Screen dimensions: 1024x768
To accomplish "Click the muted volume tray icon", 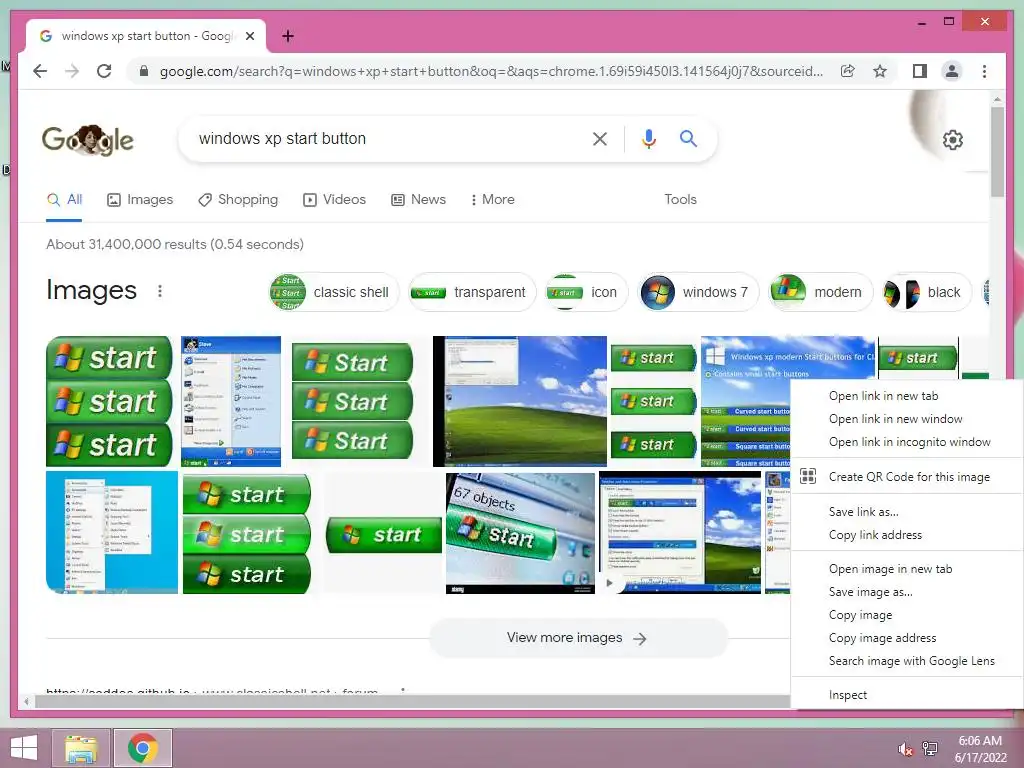I will tap(905, 749).
